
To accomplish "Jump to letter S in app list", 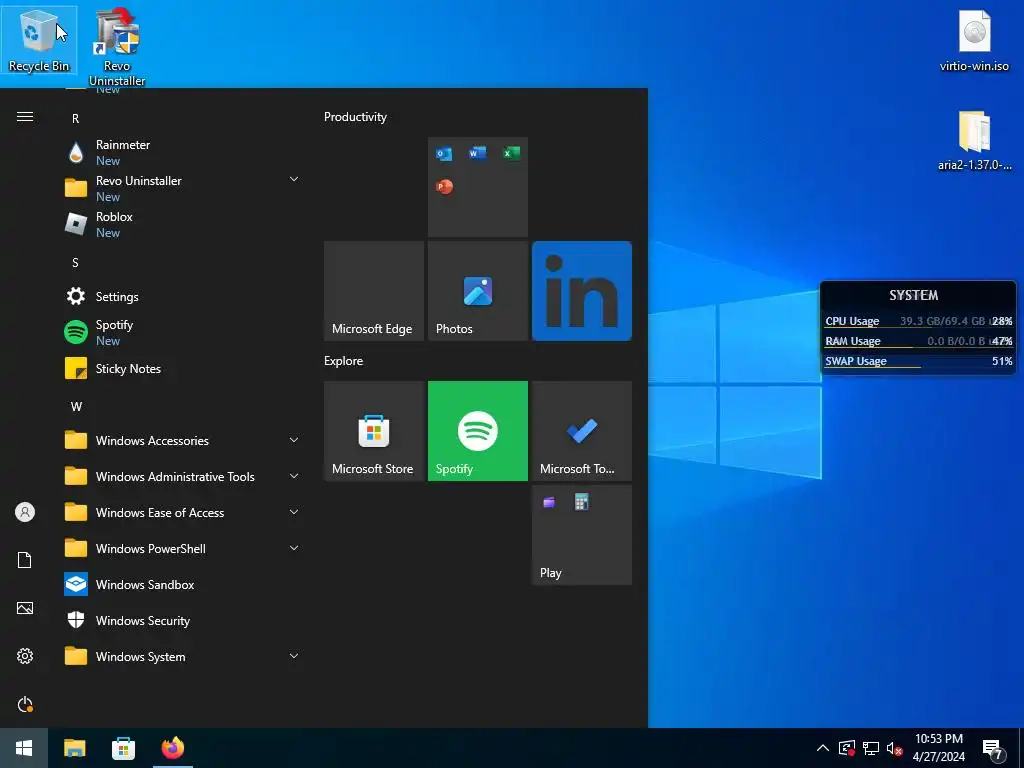I will tap(75, 263).
